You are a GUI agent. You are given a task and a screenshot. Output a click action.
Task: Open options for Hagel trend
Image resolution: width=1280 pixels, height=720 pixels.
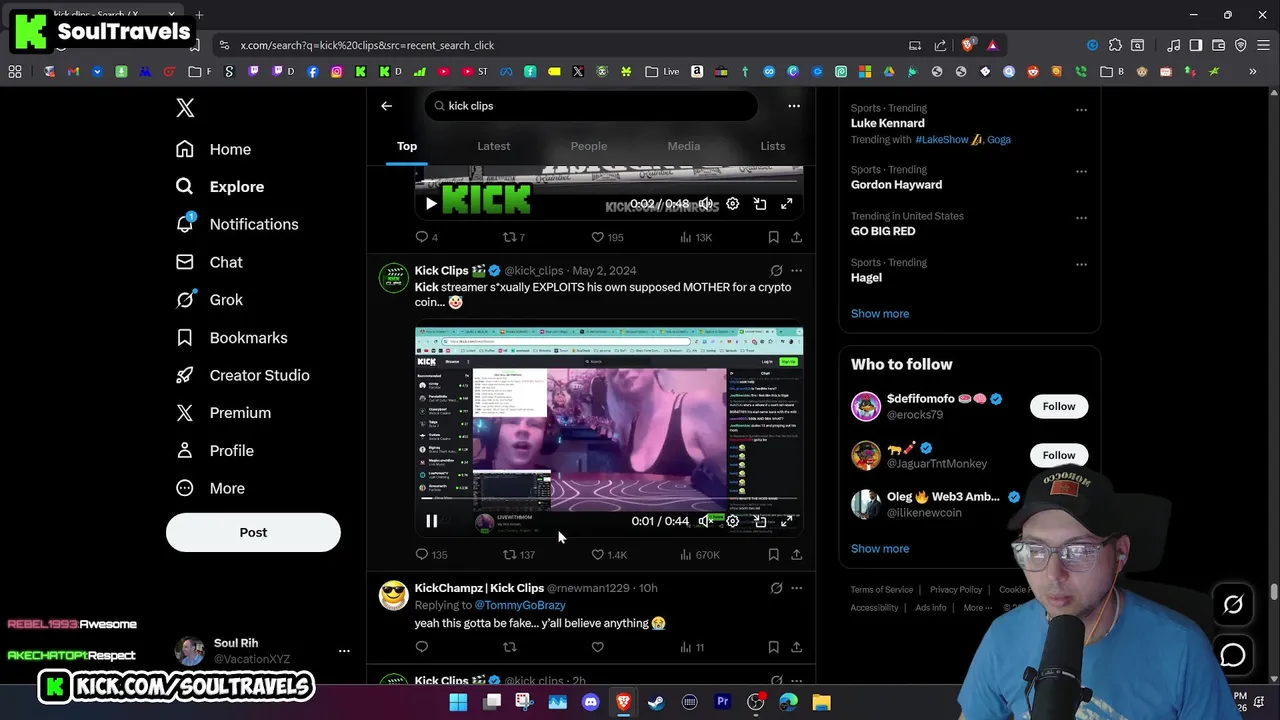point(1081,264)
